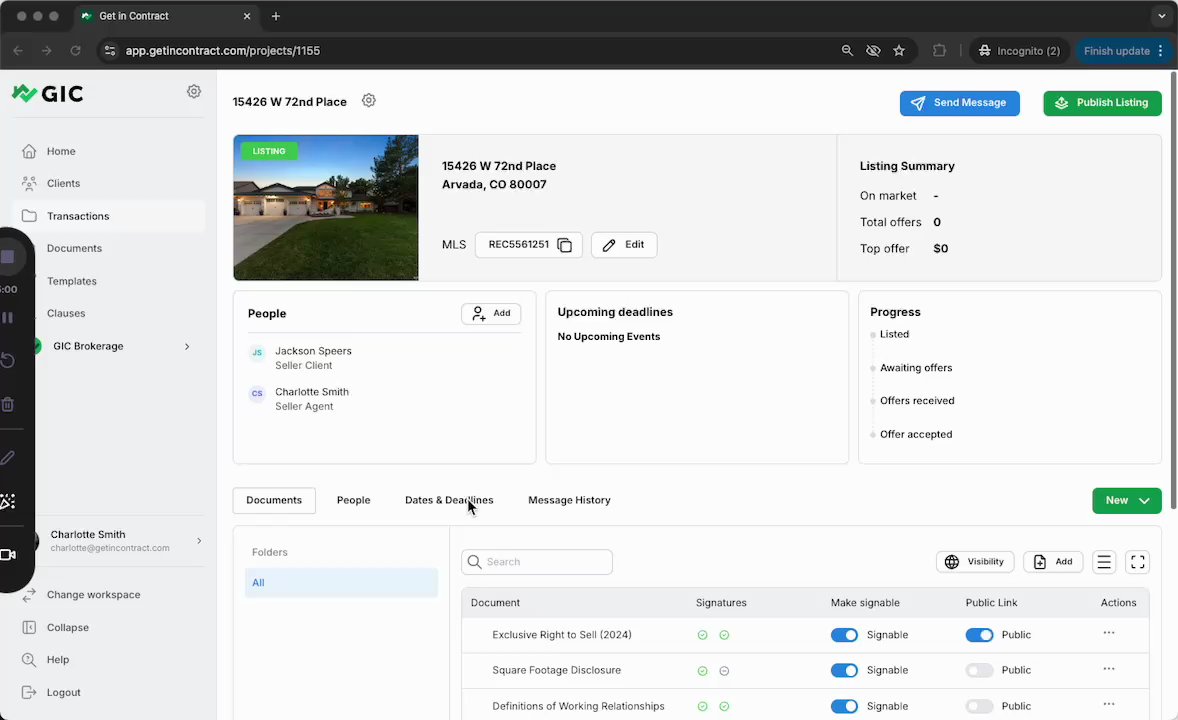Image resolution: width=1178 pixels, height=720 pixels.
Task: Click the Visibility button
Action: pos(975,562)
